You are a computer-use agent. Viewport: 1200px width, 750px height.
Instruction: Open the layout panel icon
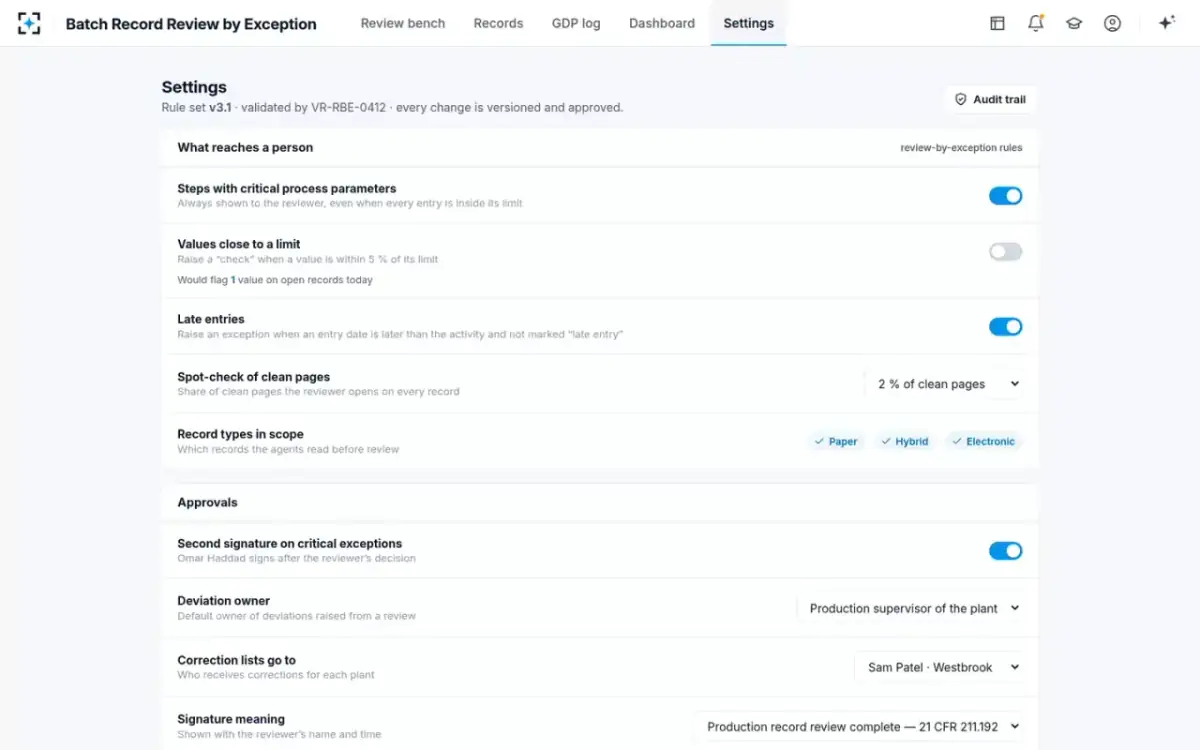[997, 23]
